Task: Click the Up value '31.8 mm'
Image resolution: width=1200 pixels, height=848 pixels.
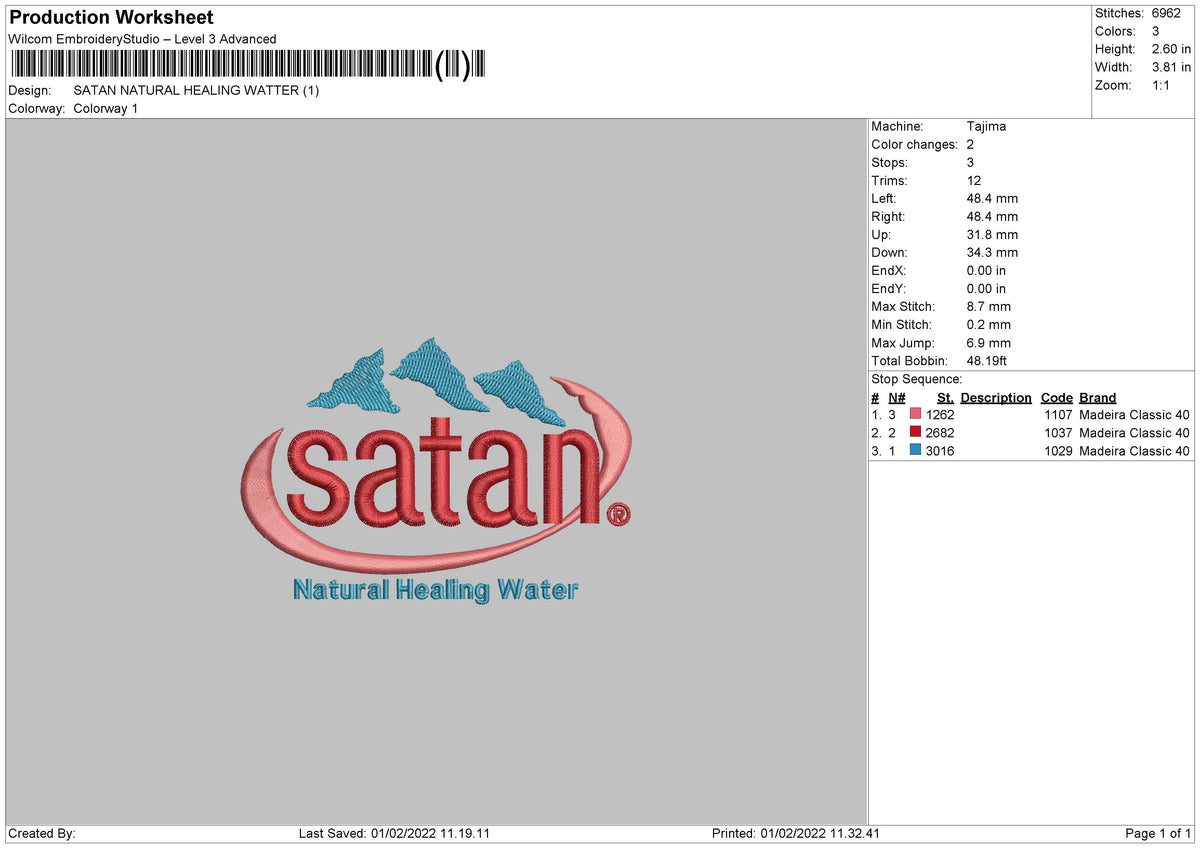Action: [x=992, y=235]
